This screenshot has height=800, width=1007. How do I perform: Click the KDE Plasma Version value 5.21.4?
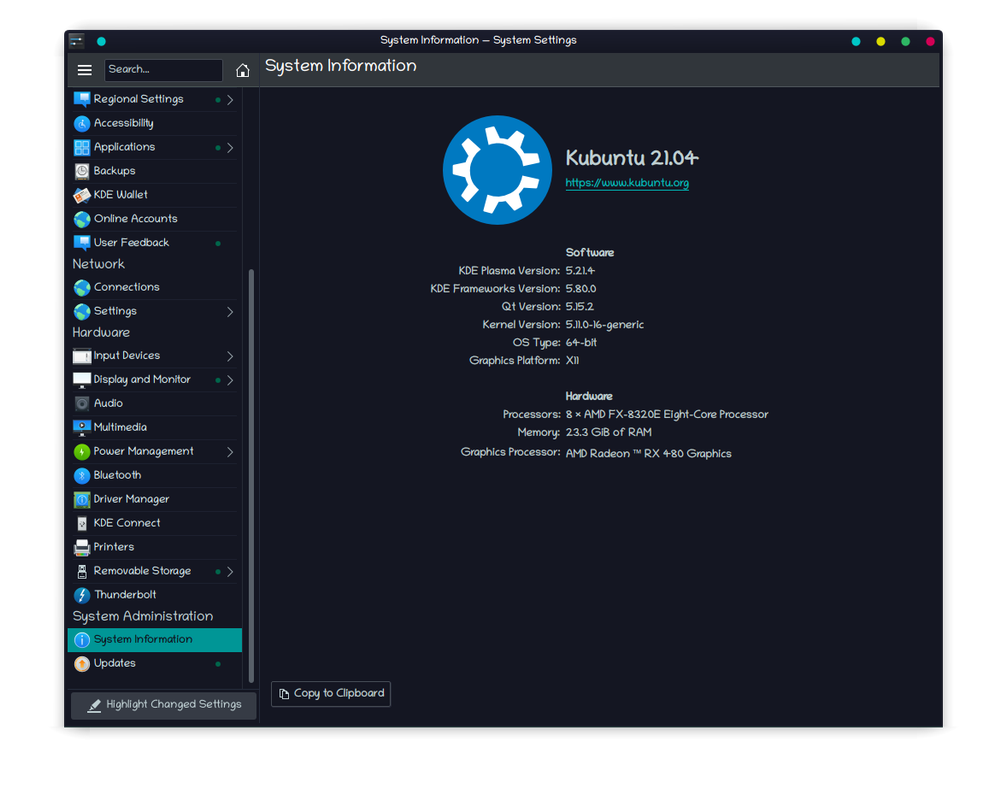pyautogui.click(x=580, y=271)
